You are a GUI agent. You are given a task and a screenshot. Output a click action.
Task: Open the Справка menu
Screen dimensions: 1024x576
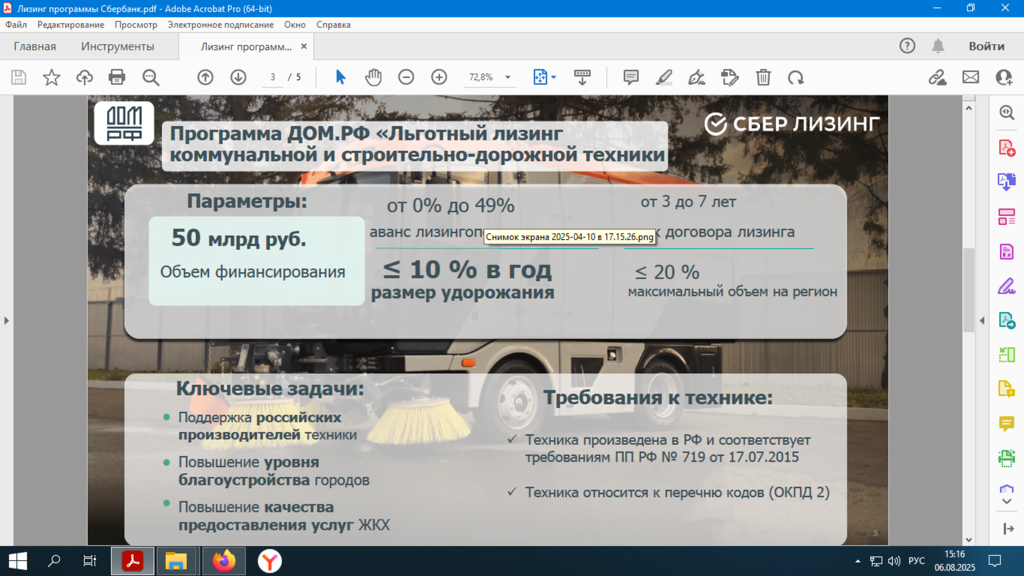click(333, 25)
